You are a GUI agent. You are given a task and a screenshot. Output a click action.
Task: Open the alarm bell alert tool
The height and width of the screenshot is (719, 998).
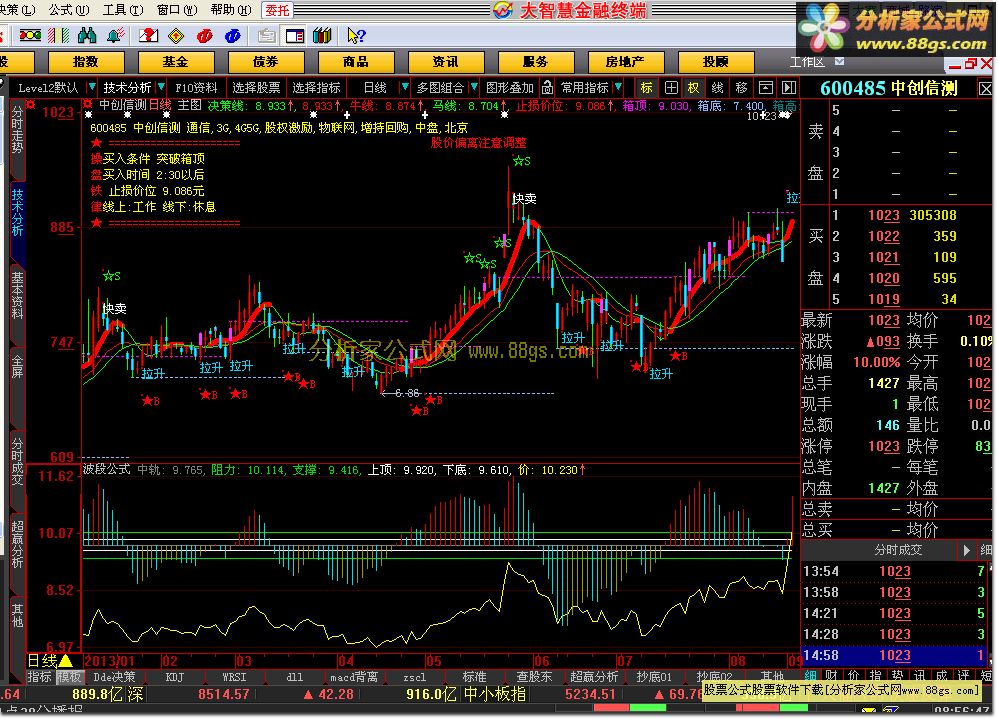[x=116, y=36]
